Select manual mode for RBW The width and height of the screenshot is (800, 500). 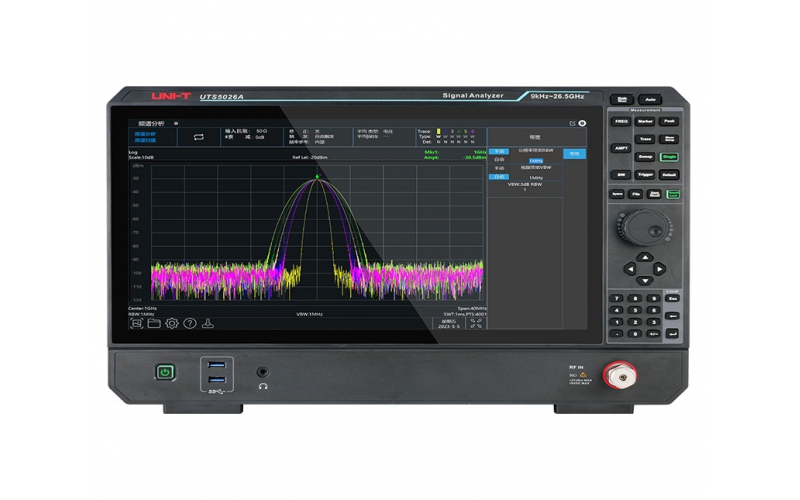tap(499, 152)
